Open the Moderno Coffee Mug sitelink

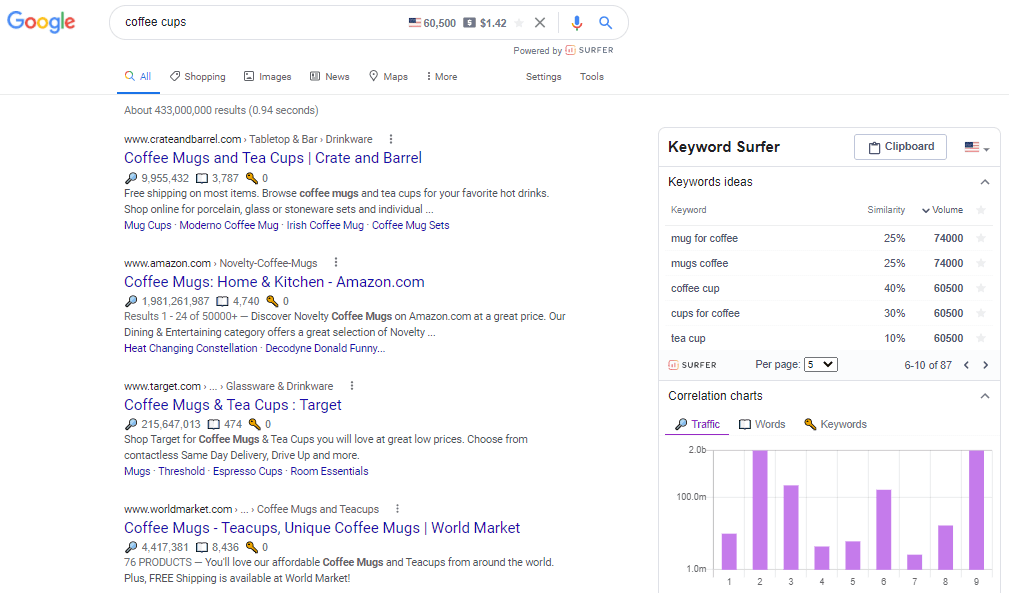229,225
